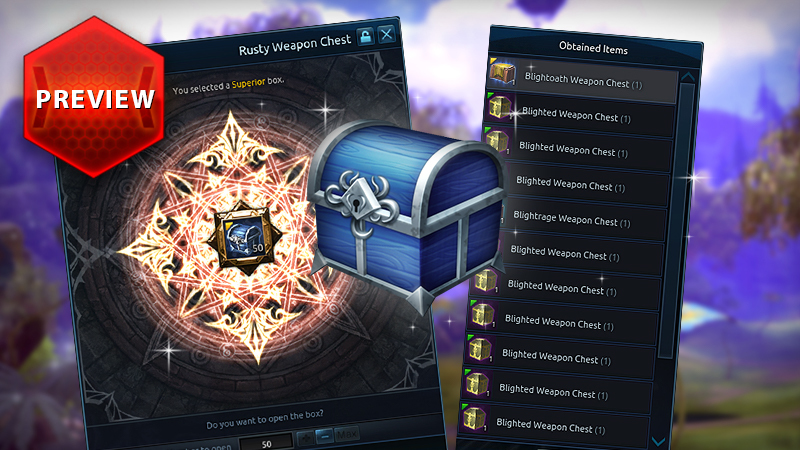Decrease box count with minus button
Image resolution: width=800 pixels, height=450 pixels.
324,436
